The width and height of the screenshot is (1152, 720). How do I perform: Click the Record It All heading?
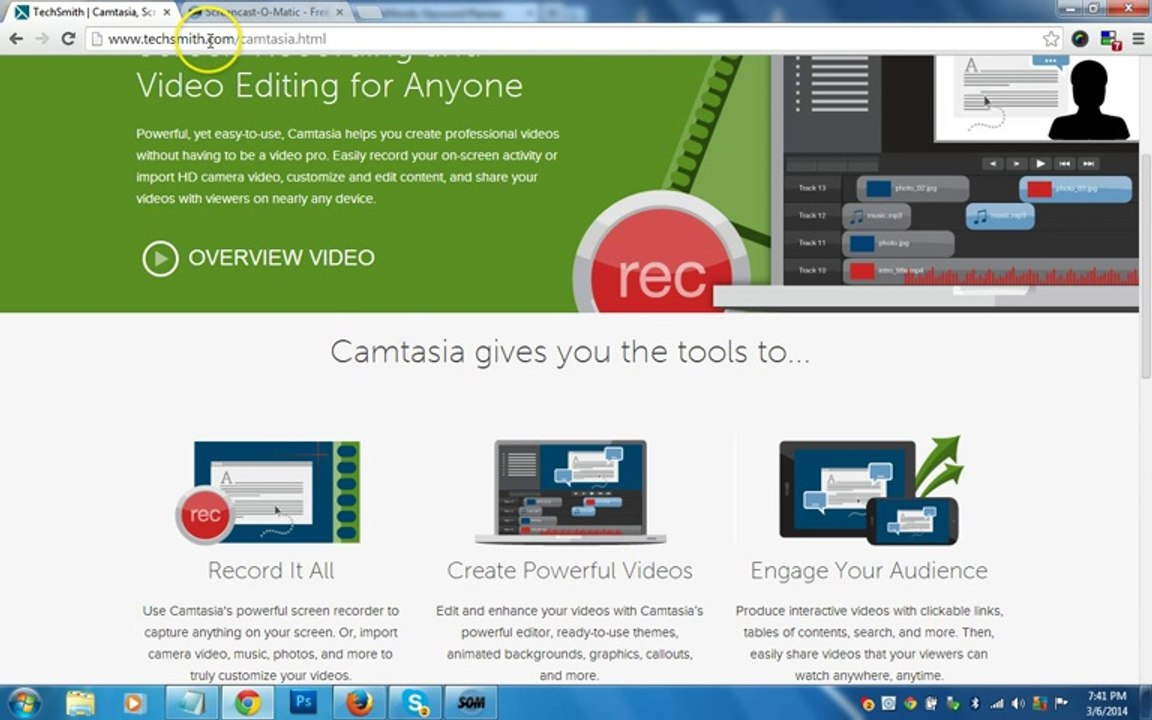click(271, 571)
